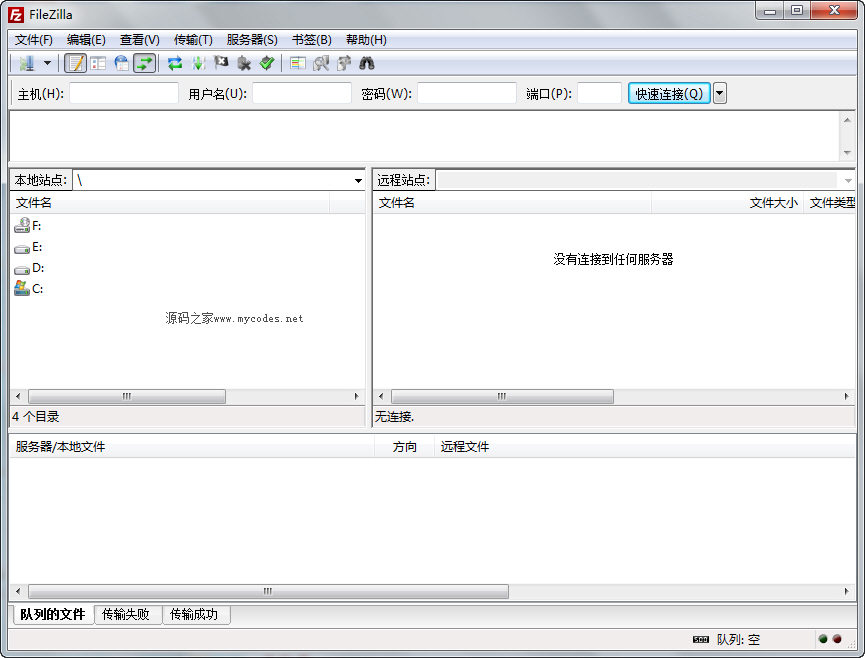Screen dimensions: 865x658
Task: Click the remote pane horizontal scrollbar thumb
Action: coord(502,397)
